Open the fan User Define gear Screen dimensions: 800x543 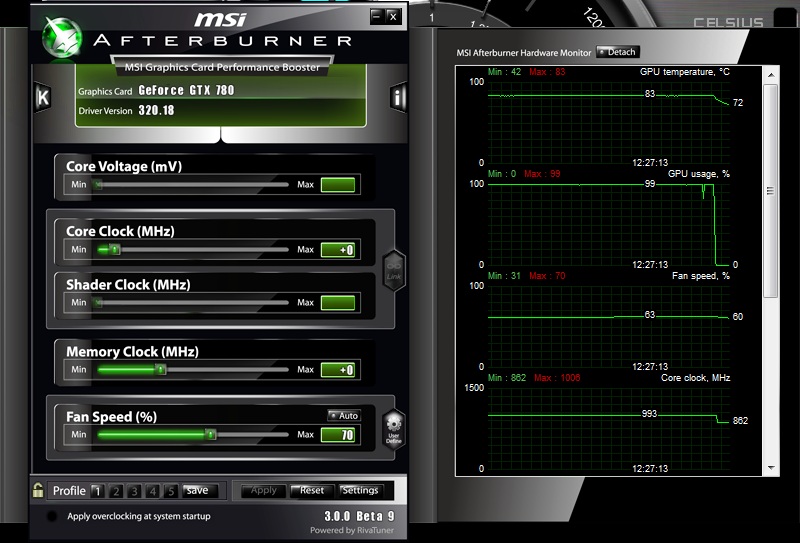394,429
